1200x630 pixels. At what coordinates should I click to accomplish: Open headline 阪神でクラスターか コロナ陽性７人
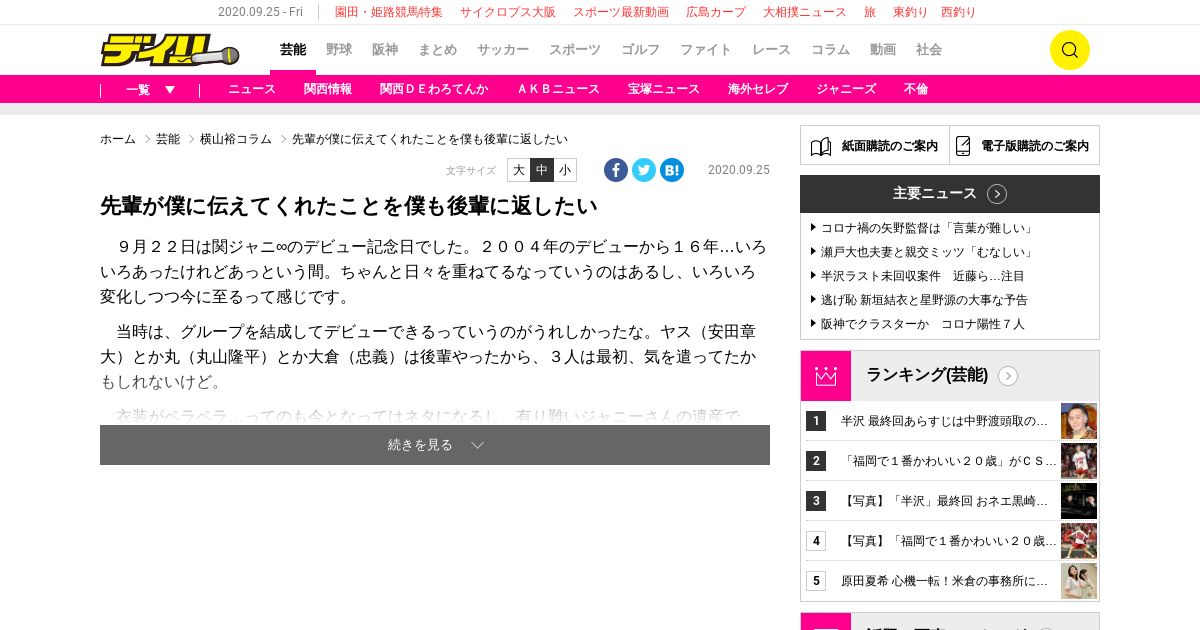pyautogui.click(x=923, y=324)
